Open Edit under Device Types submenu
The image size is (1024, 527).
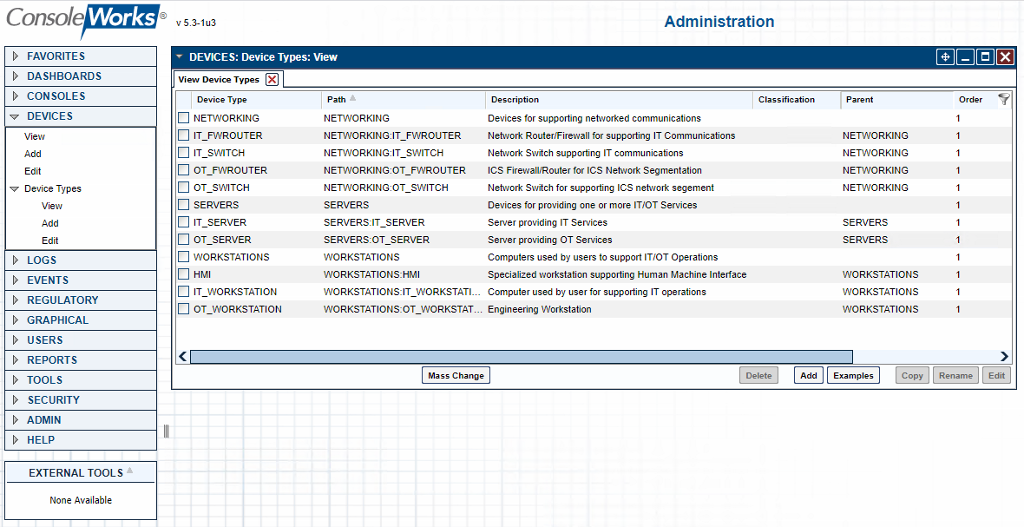click(x=50, y=240)
